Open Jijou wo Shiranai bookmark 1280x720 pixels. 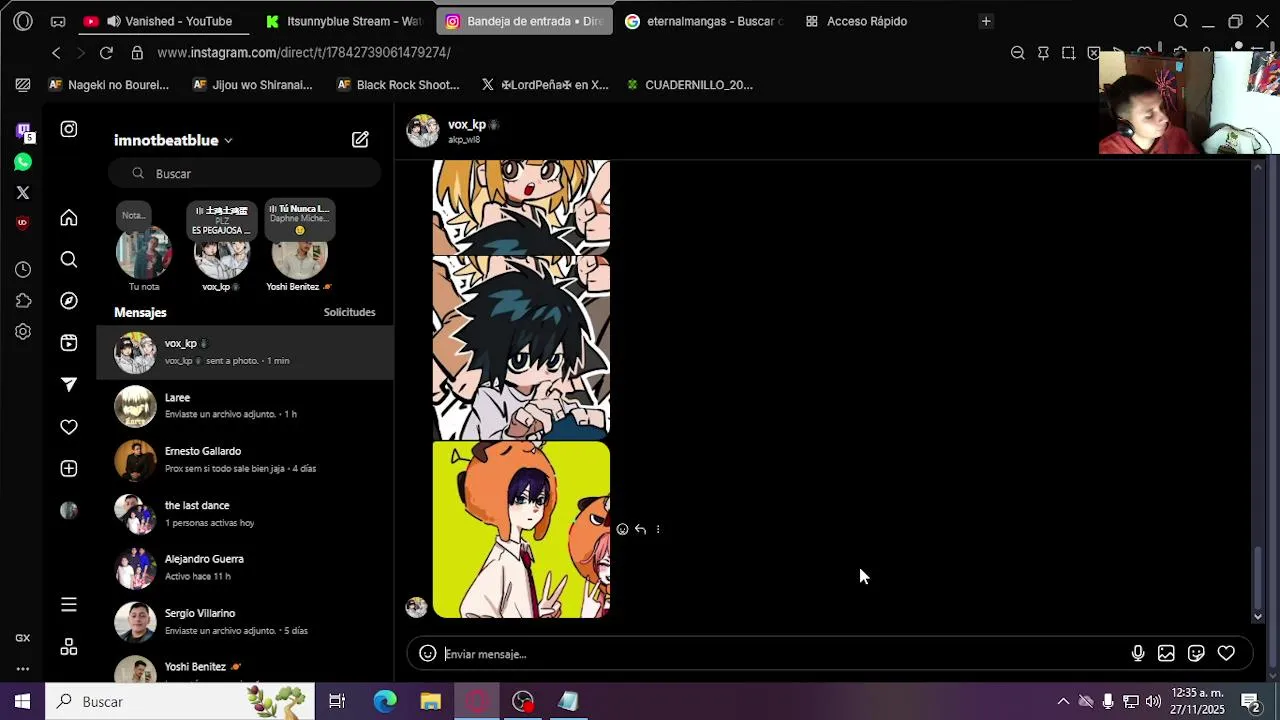click(x=252, y=85)
